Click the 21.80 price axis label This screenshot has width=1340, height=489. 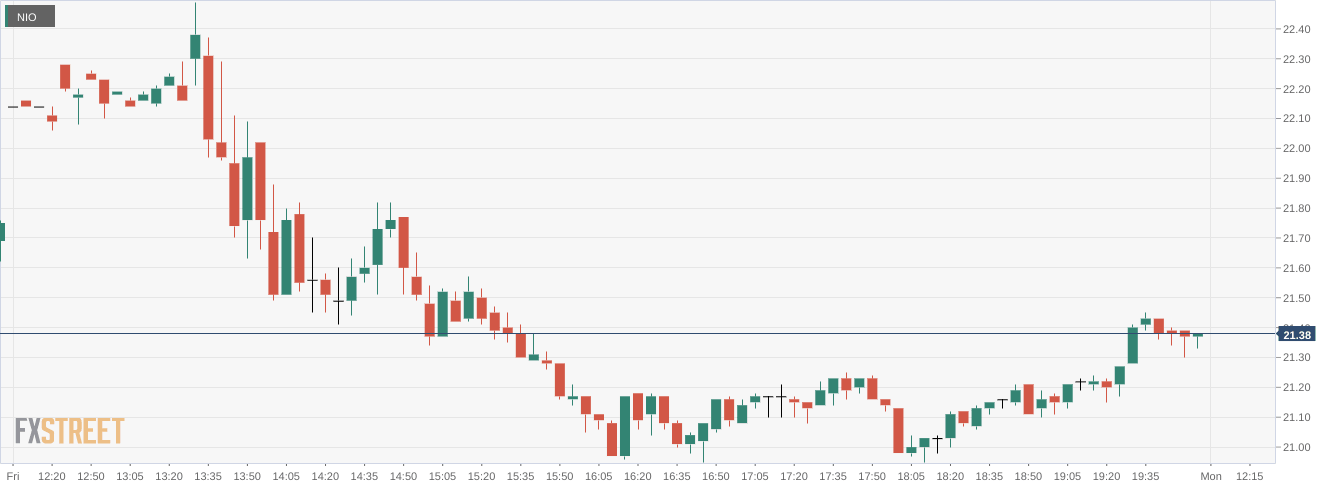[x=1296, y=208]
